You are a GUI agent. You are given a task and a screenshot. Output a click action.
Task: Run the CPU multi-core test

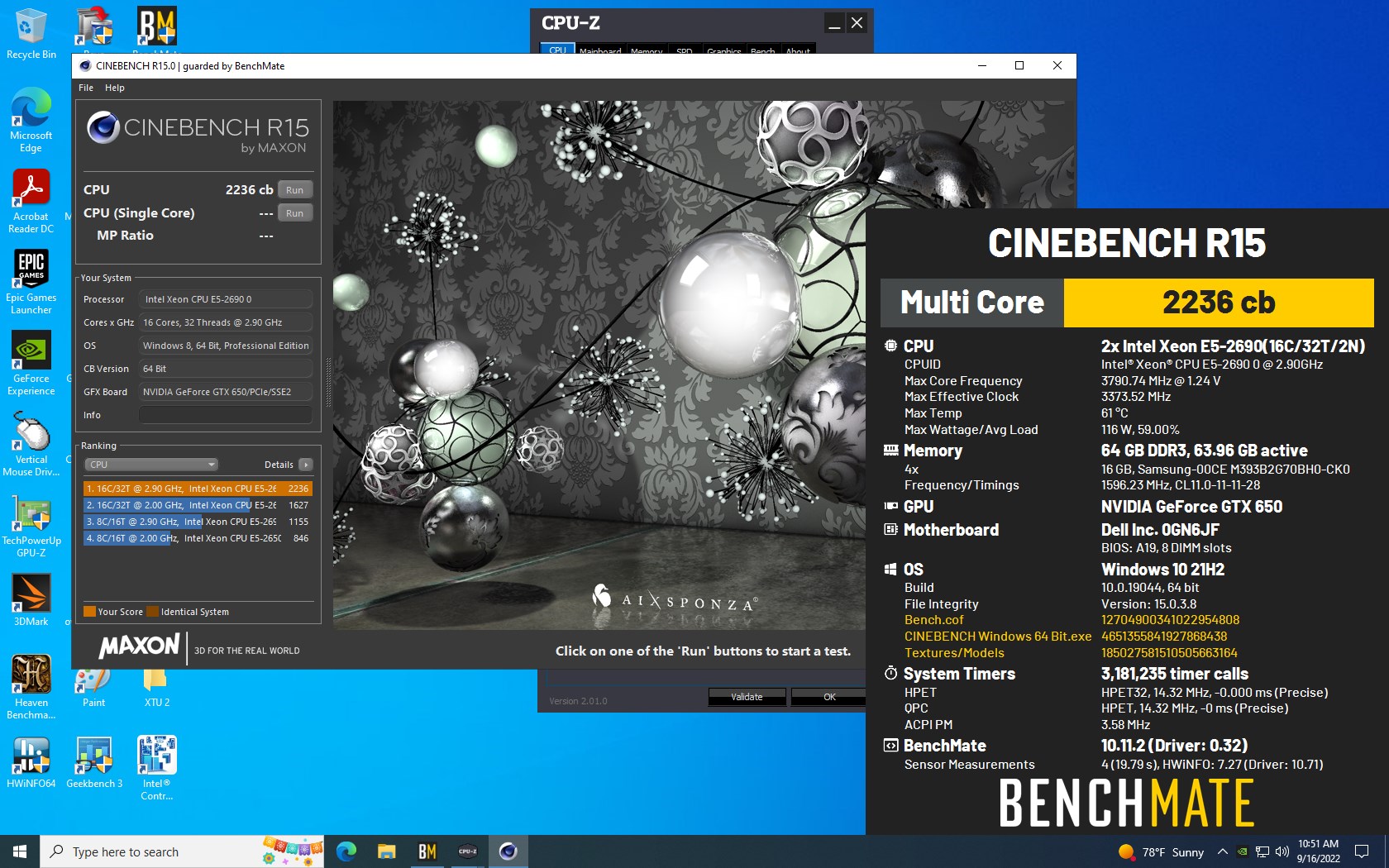(295, 190)
